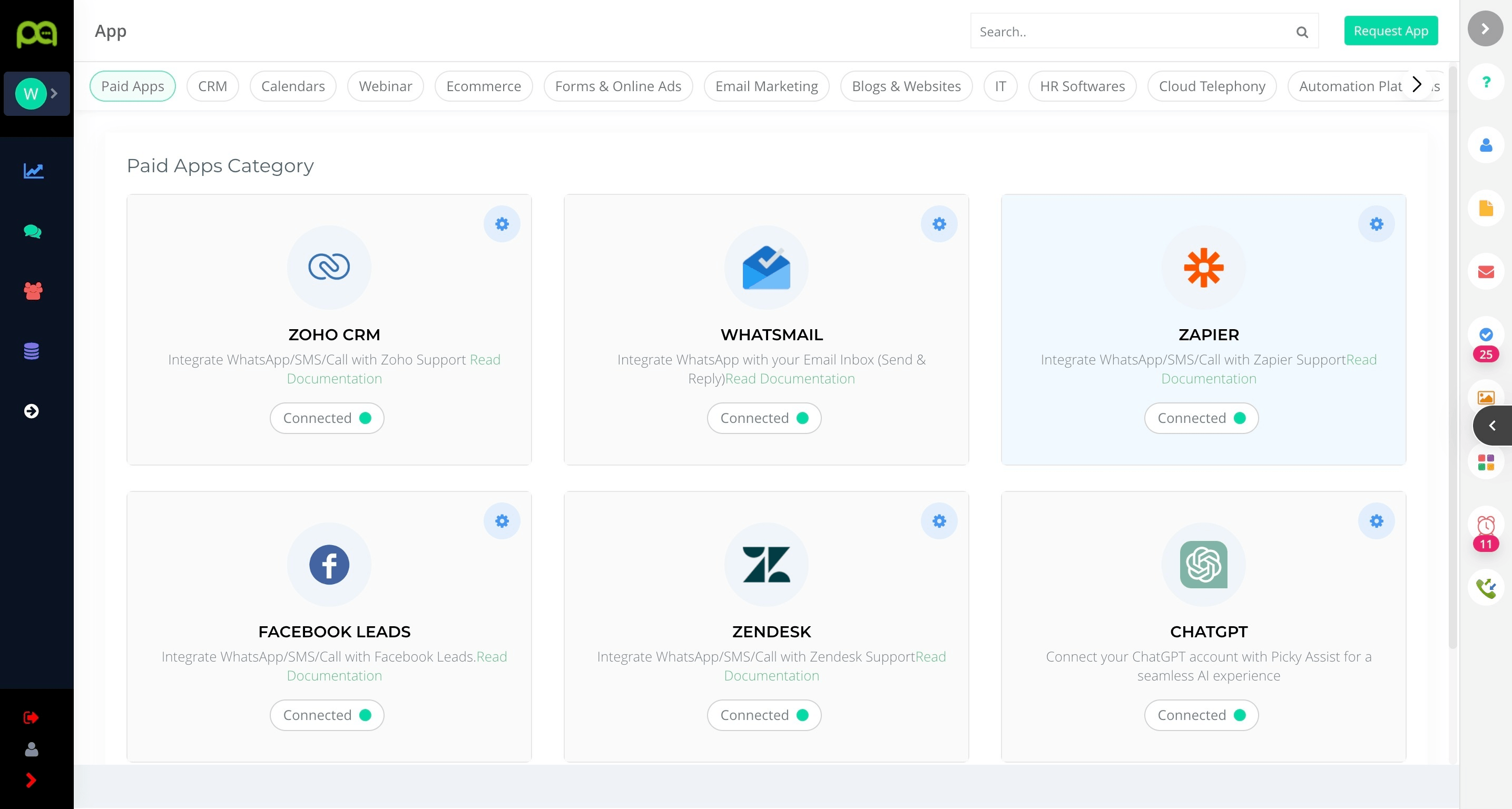The image size is (1512, 809).
Task: Expand the W account switcher chevron
Action: pos(54,93)
